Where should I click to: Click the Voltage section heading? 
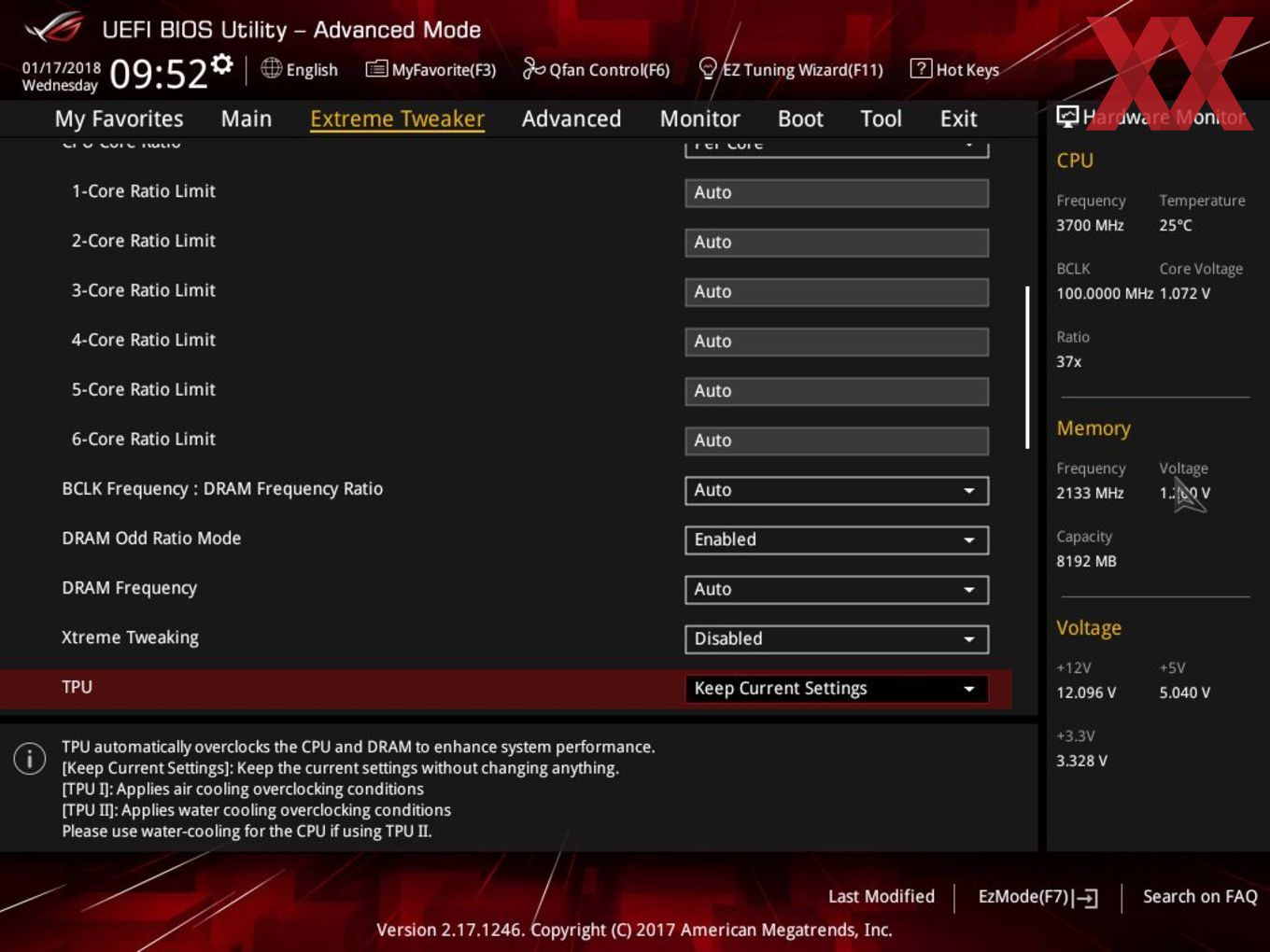pos(1089,628)
